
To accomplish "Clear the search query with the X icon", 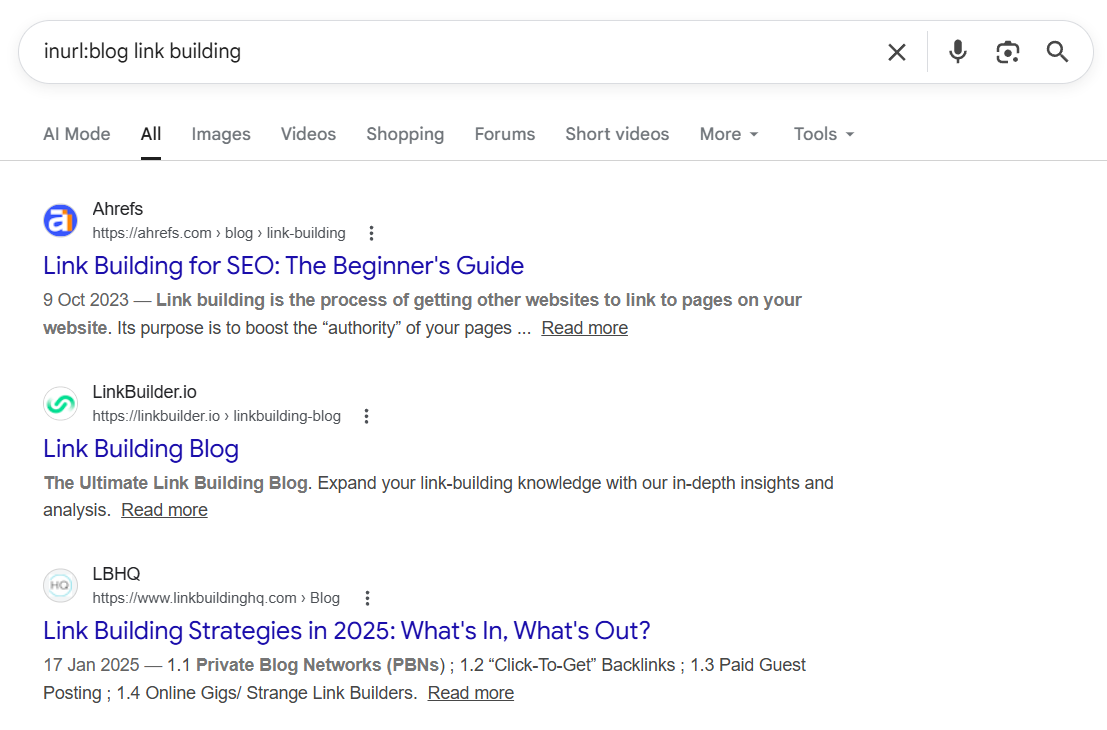I will tap(897, 51).
